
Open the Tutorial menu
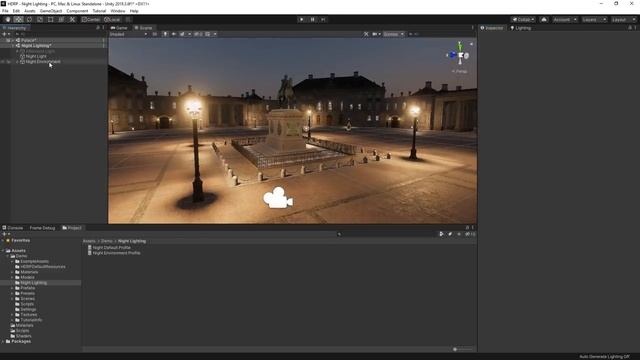click(99, 11)
